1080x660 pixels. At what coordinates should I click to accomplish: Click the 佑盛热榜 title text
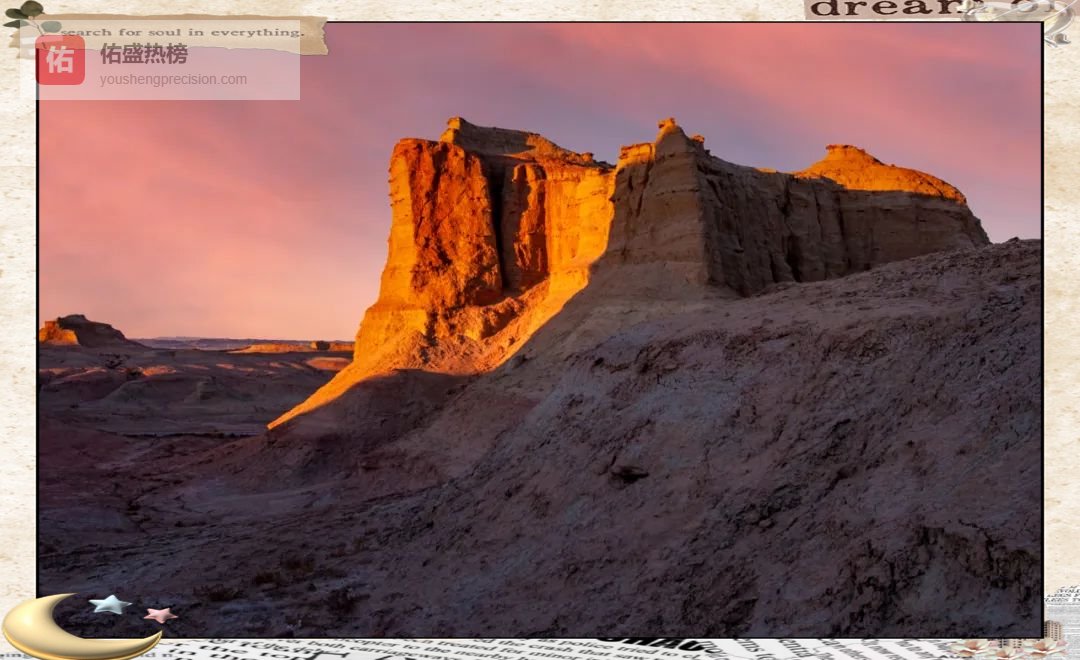[143, 54]
